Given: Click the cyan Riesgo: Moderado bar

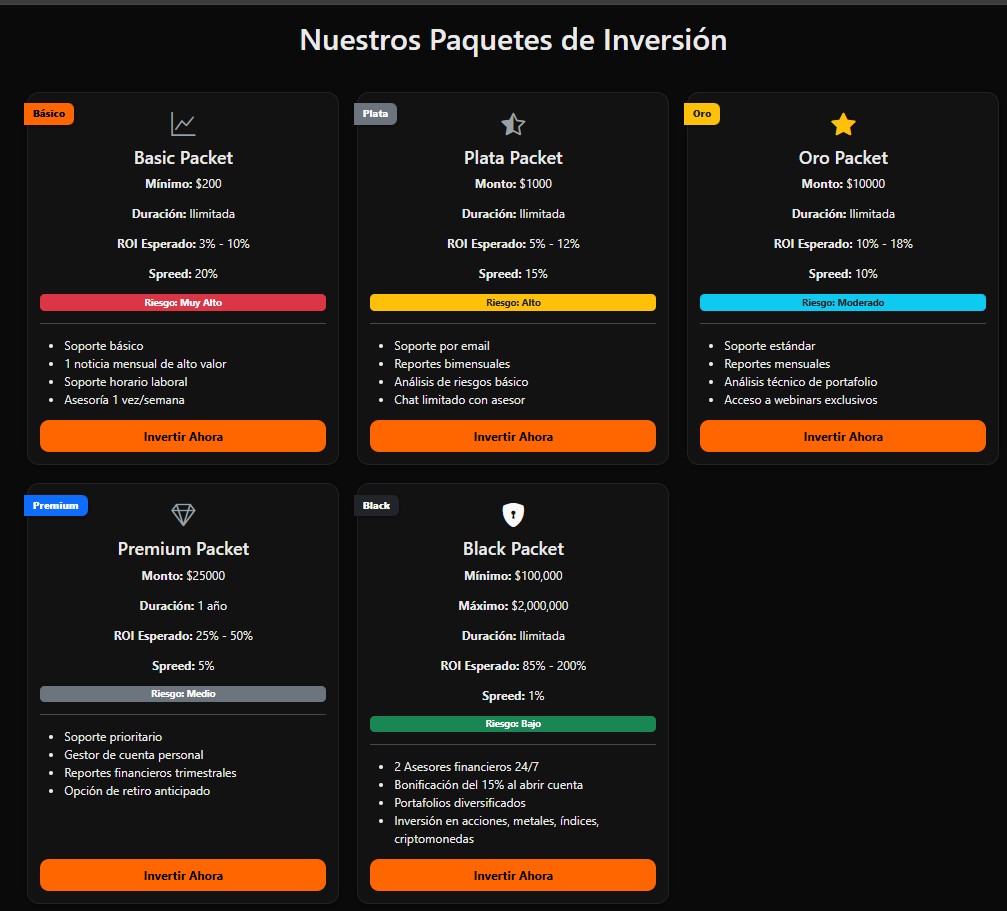Looking at the screenshot, I should click(843, 302).
